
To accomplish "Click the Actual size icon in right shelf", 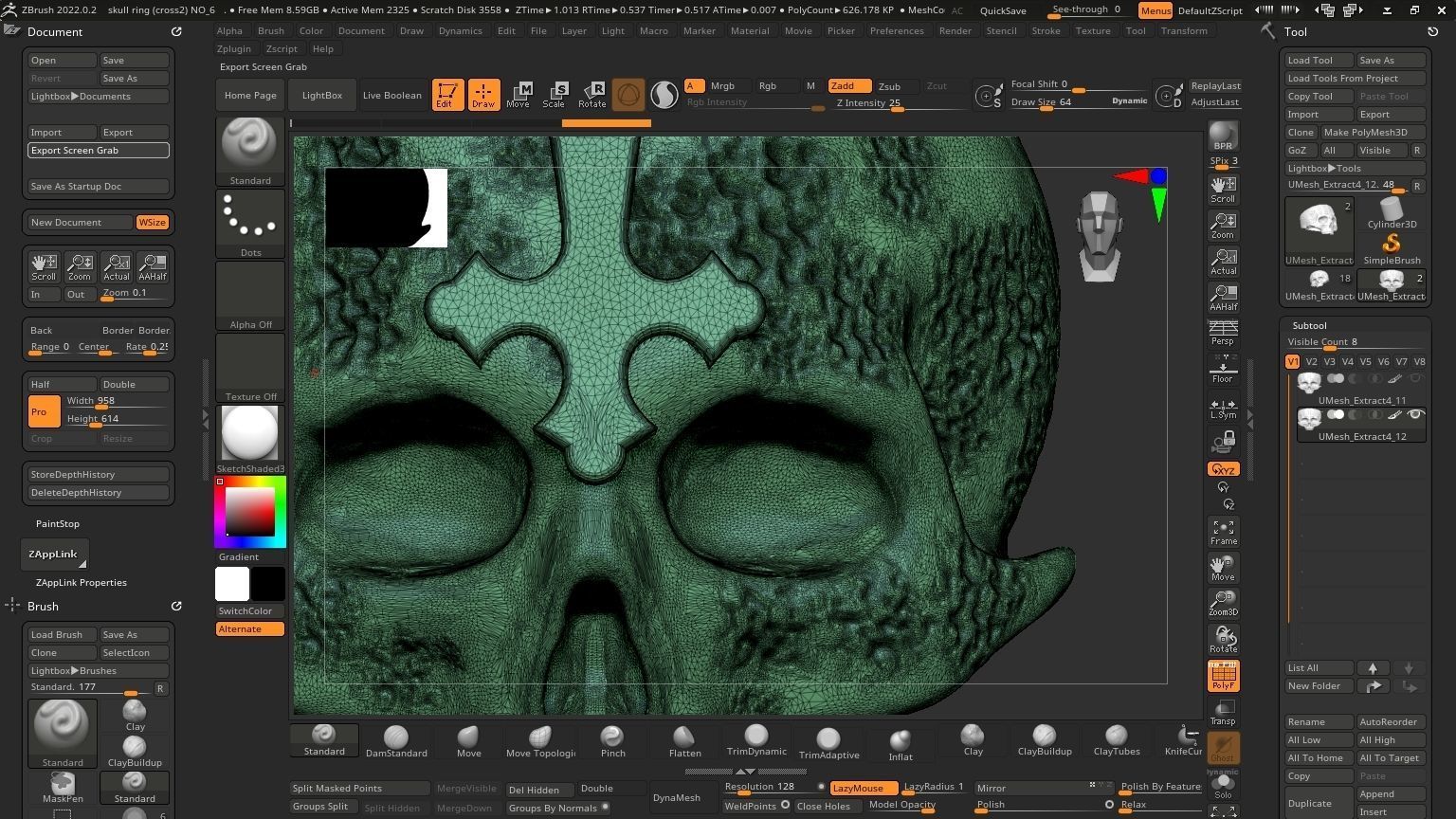I will pos(1223,262).
